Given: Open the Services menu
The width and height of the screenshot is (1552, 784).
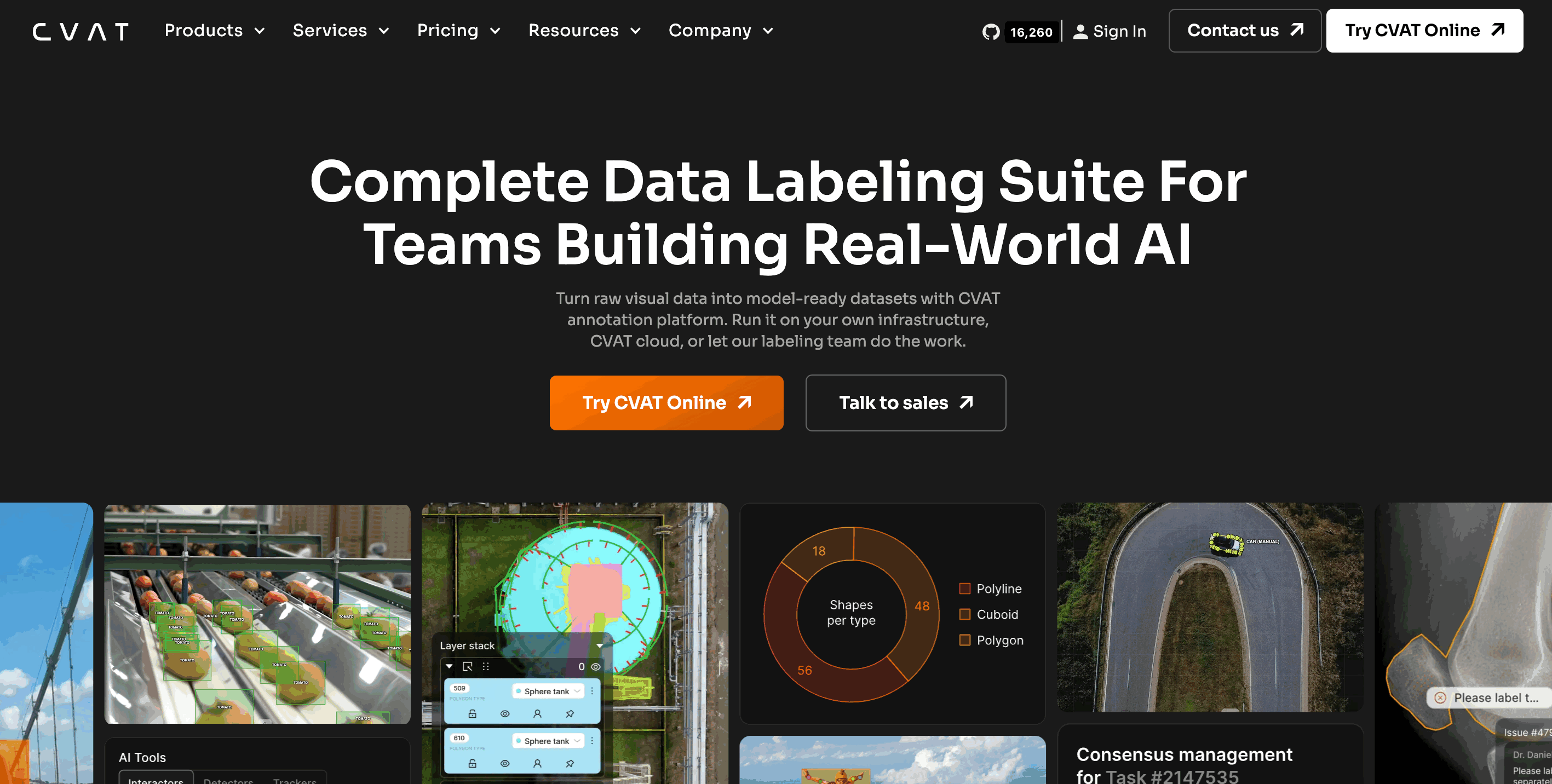Looking at the screenshot, I should pos(341,31).
